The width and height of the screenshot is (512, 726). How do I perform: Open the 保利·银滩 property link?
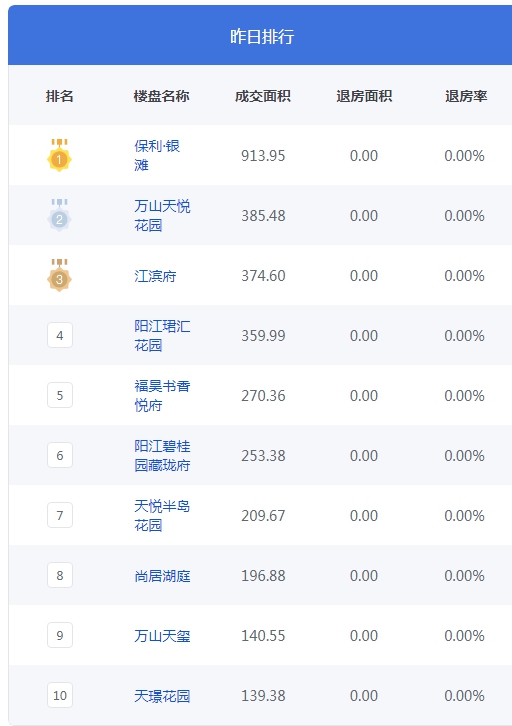(x=157, y=156)
